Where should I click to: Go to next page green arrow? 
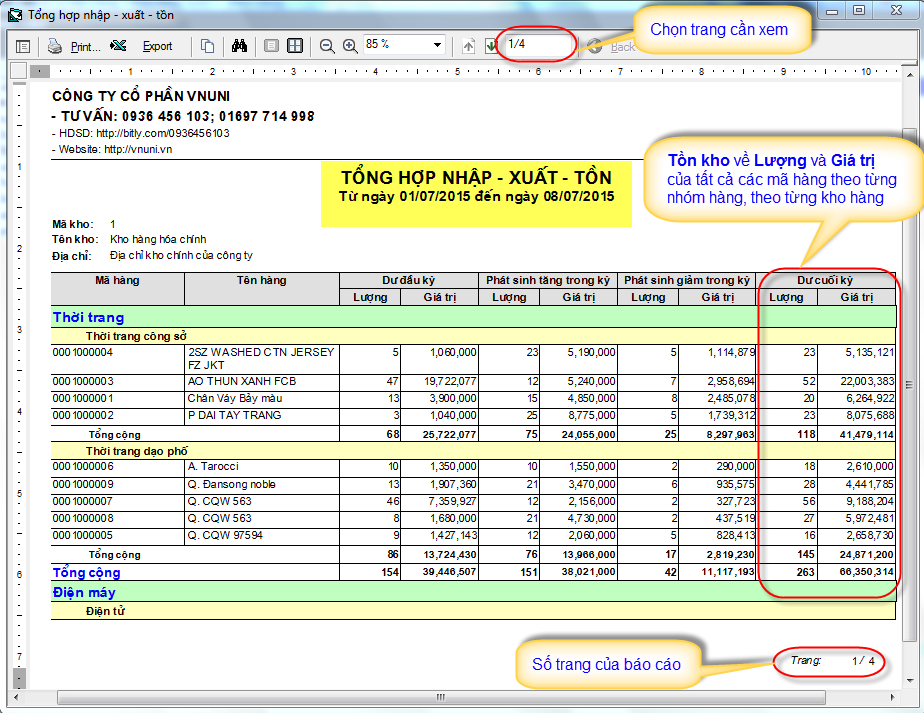coord(491,46)
